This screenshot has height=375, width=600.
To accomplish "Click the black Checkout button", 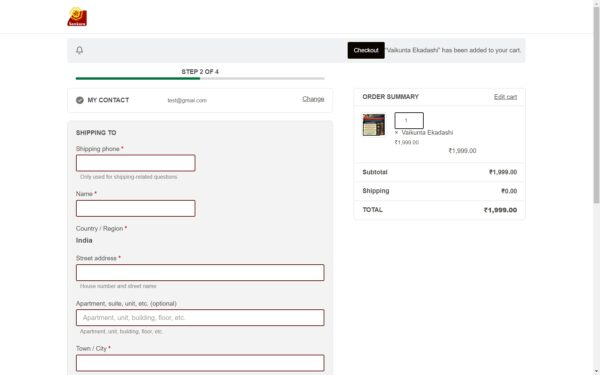I will tap(366, 50).
